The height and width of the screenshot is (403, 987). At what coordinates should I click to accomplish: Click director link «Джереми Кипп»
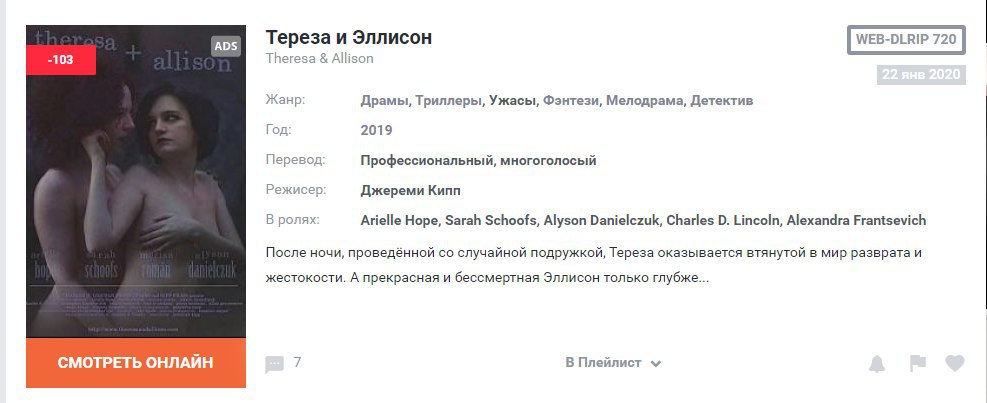point(410,190)
